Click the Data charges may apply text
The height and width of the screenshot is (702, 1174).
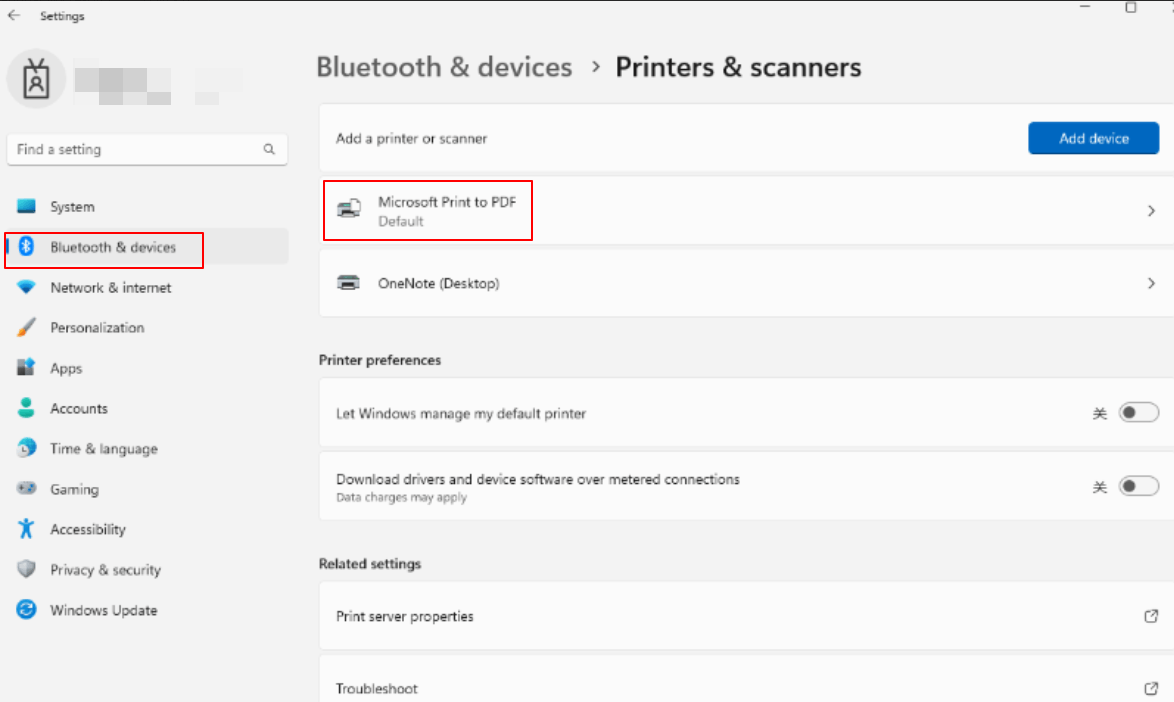(x=401, y=498)
